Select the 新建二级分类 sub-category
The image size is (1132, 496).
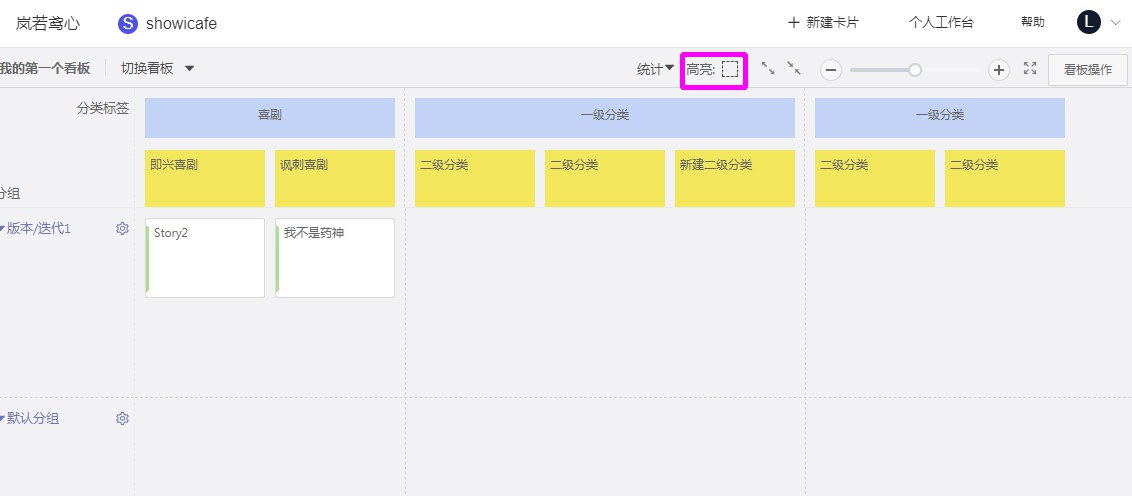click(735, 178)
